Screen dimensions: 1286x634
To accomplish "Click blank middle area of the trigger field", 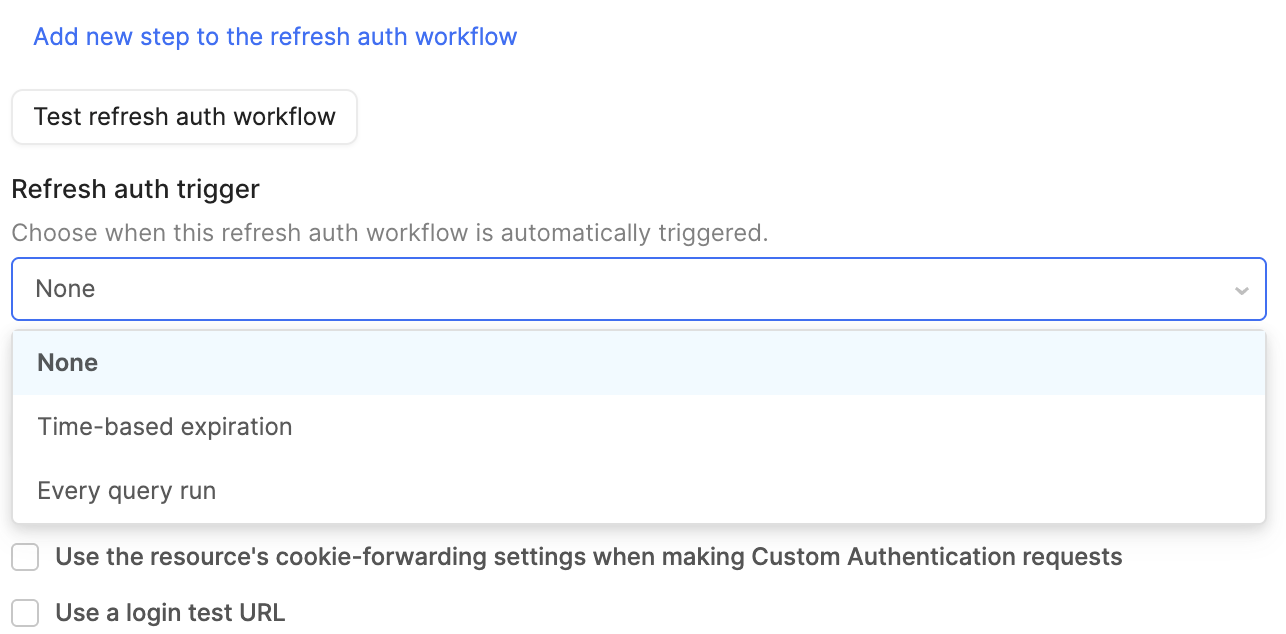I will coord(640,289).
